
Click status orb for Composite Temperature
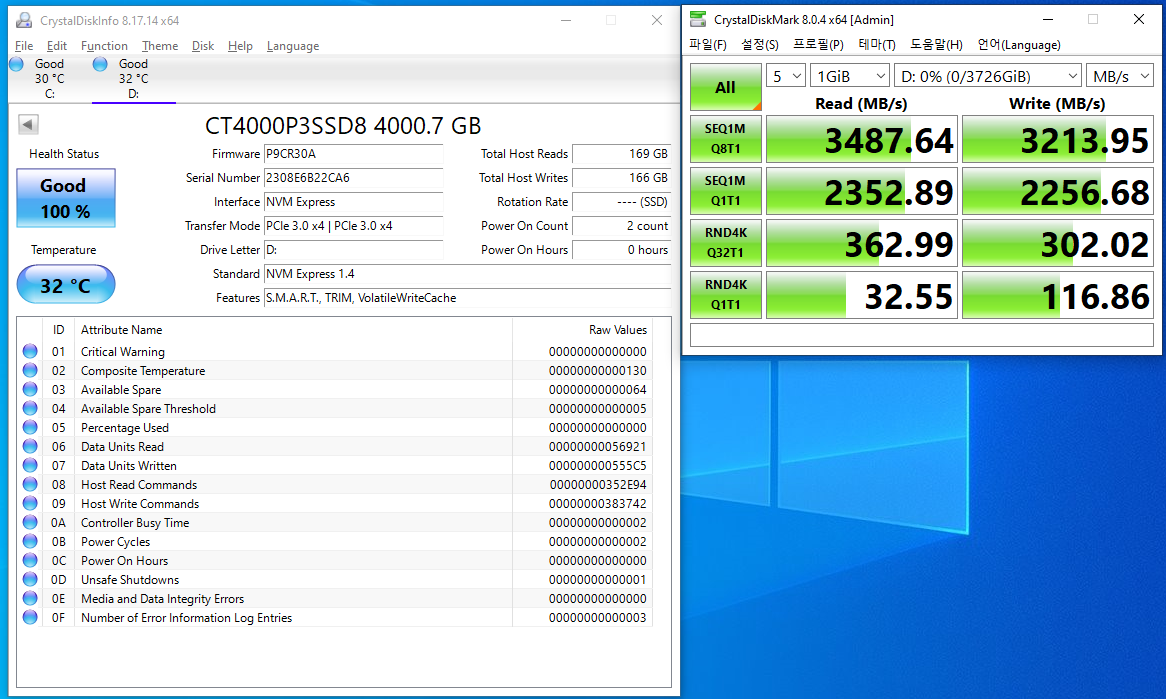click(30, 370)
